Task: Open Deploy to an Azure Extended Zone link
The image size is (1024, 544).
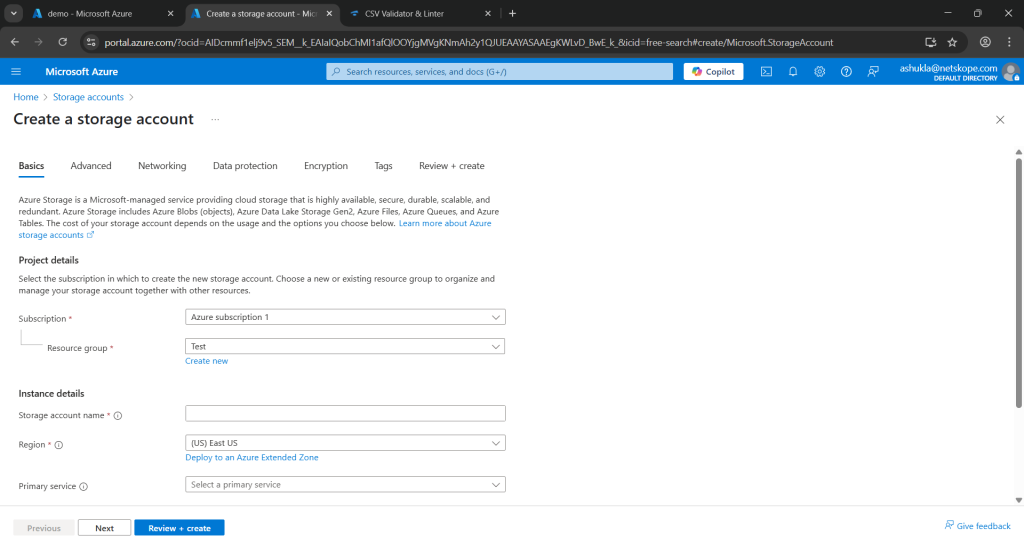Action: click(x=252, y=458)
